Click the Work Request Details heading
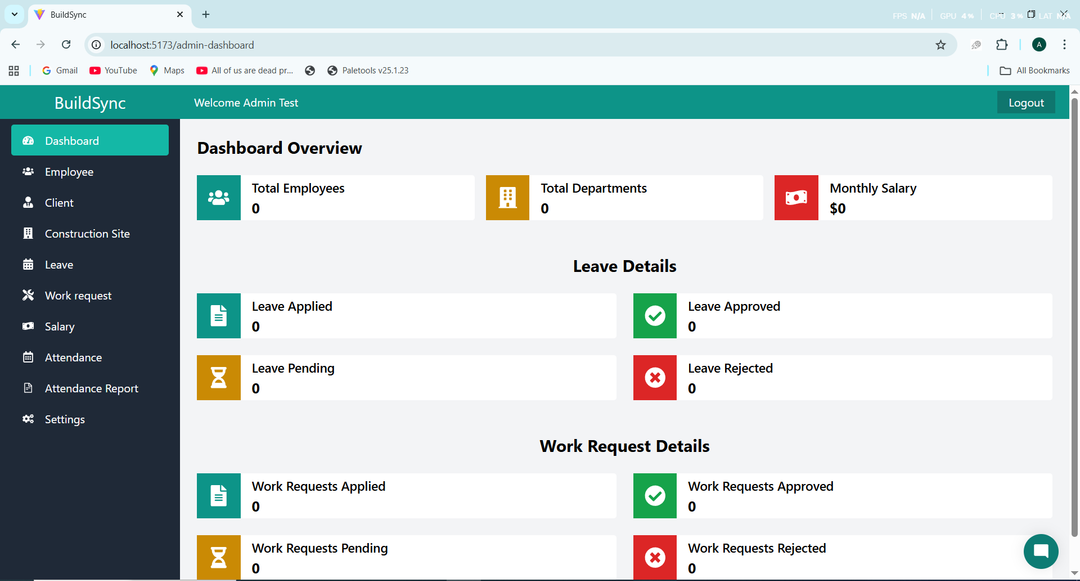 [x=625, y=446]
